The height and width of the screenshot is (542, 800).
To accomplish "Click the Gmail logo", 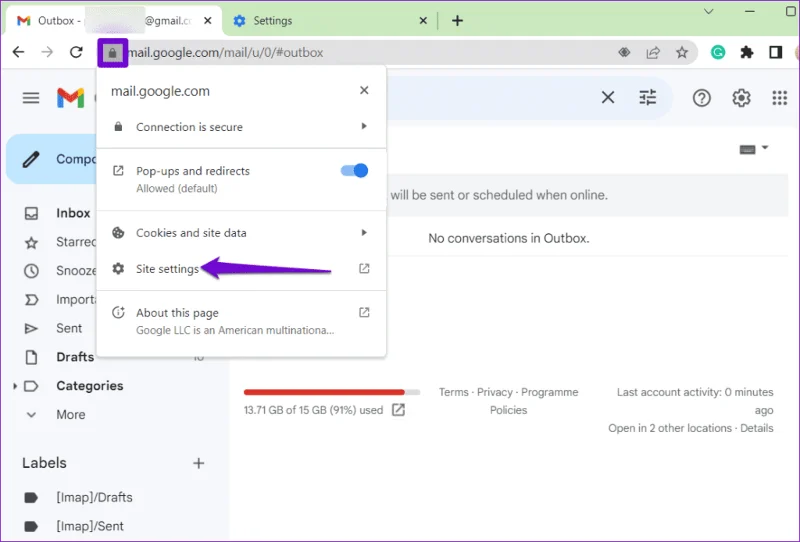I will click(x=70, y=97).
